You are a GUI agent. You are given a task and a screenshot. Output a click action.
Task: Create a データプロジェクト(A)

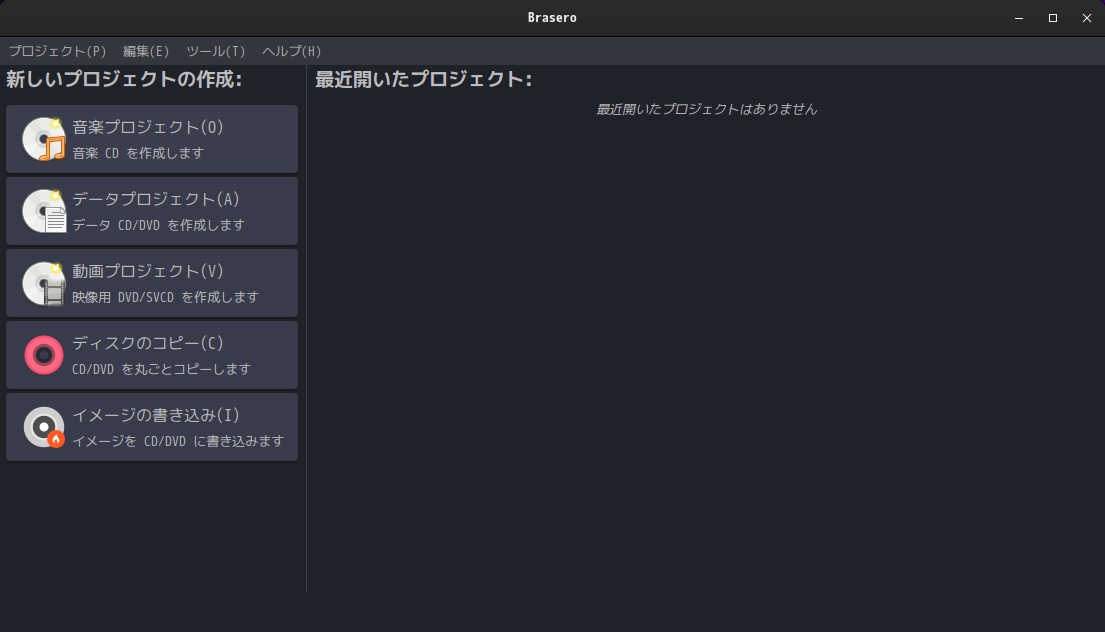click(x=152, y=211)
